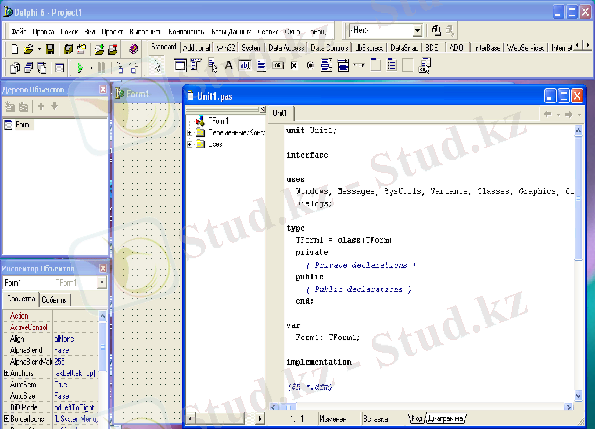The width and height of the screenshot is (595, 429).
Task: Select the TForm1 node in Code Explorer
Action: point(219,121)
